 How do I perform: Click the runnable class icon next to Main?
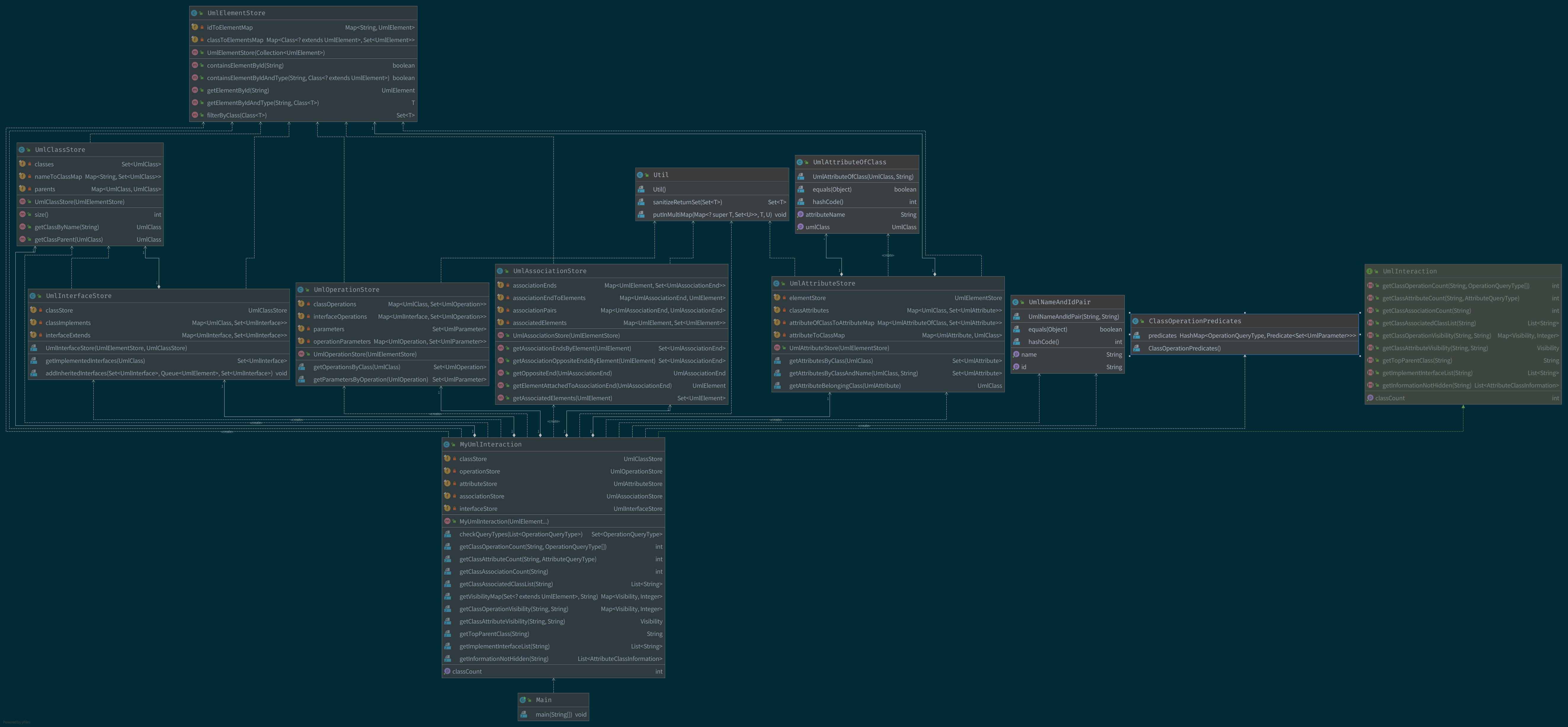coord(523,700)
